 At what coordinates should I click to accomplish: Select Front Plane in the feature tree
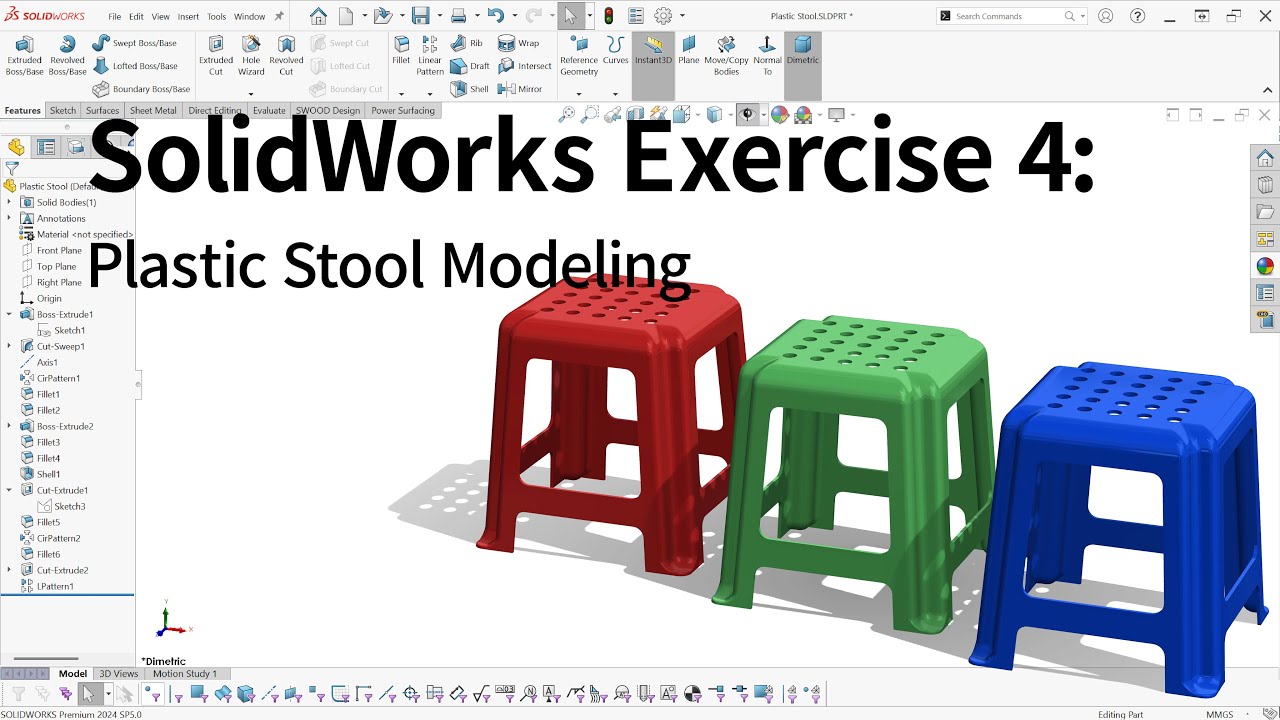(x=59, y=250)
